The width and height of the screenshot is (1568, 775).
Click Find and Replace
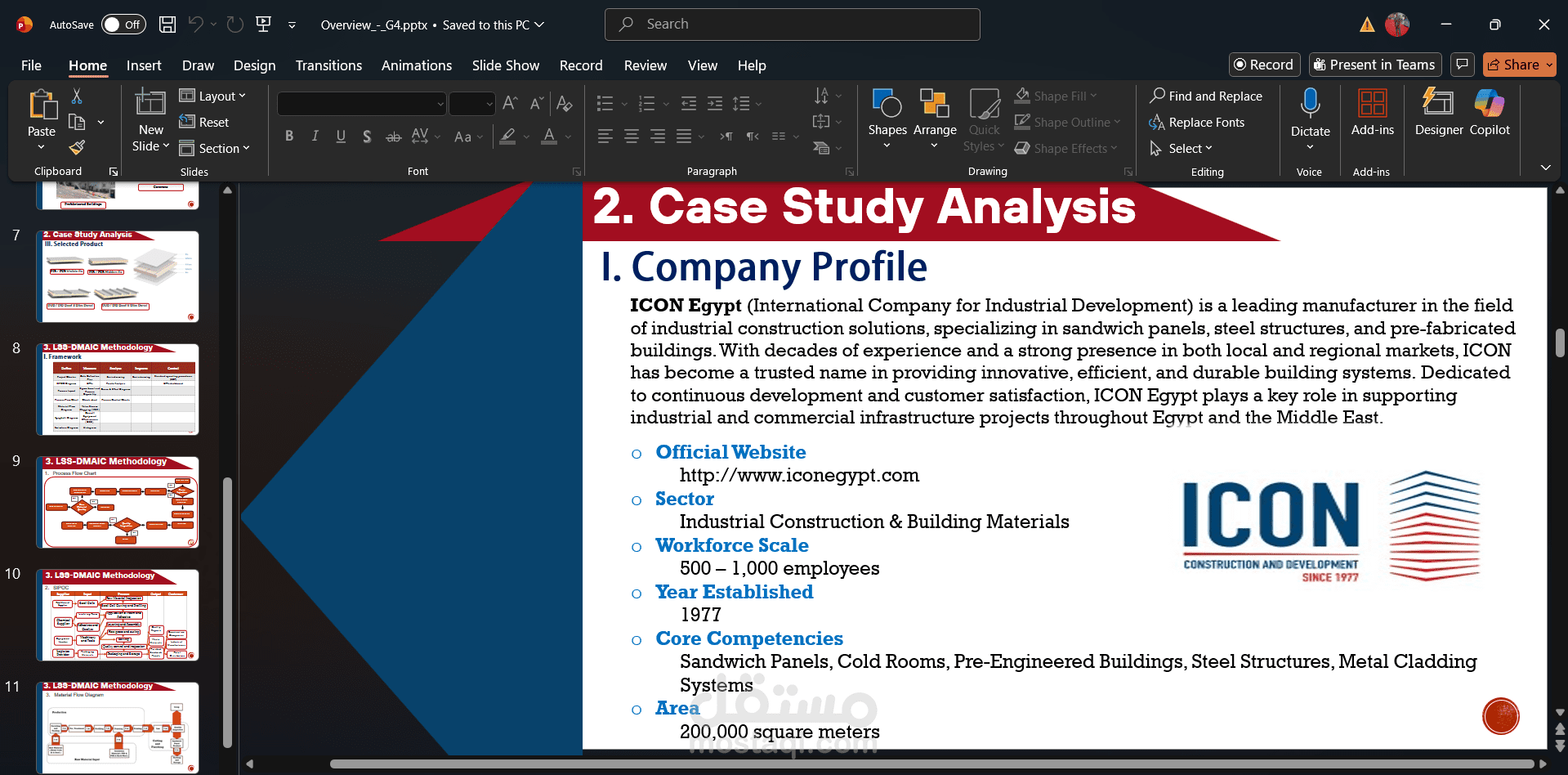click(1205, 96)
